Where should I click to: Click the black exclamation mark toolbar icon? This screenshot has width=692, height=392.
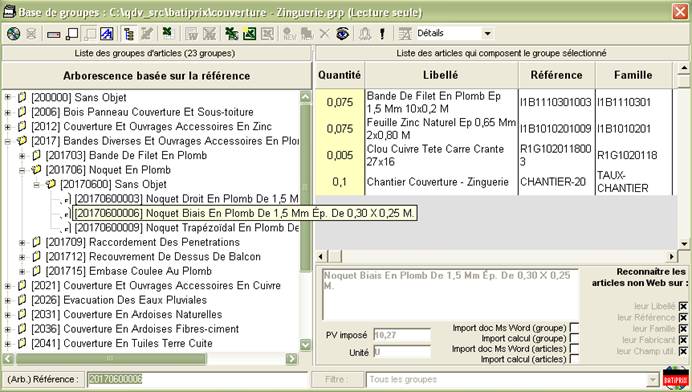(382, 34)
